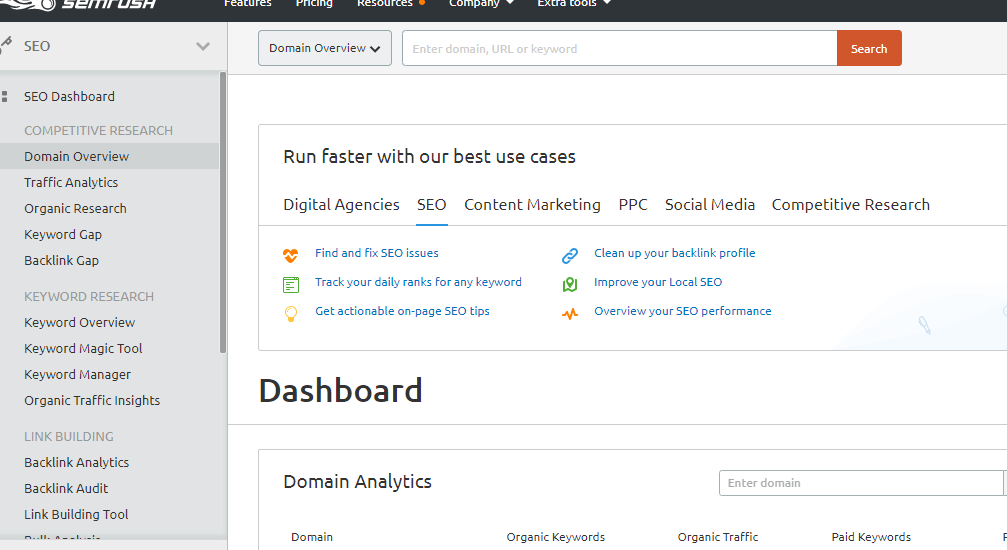This screenshot has height=550, width=1007.
Task: Open Keyword Overview in sidebar
Action: 80,323
